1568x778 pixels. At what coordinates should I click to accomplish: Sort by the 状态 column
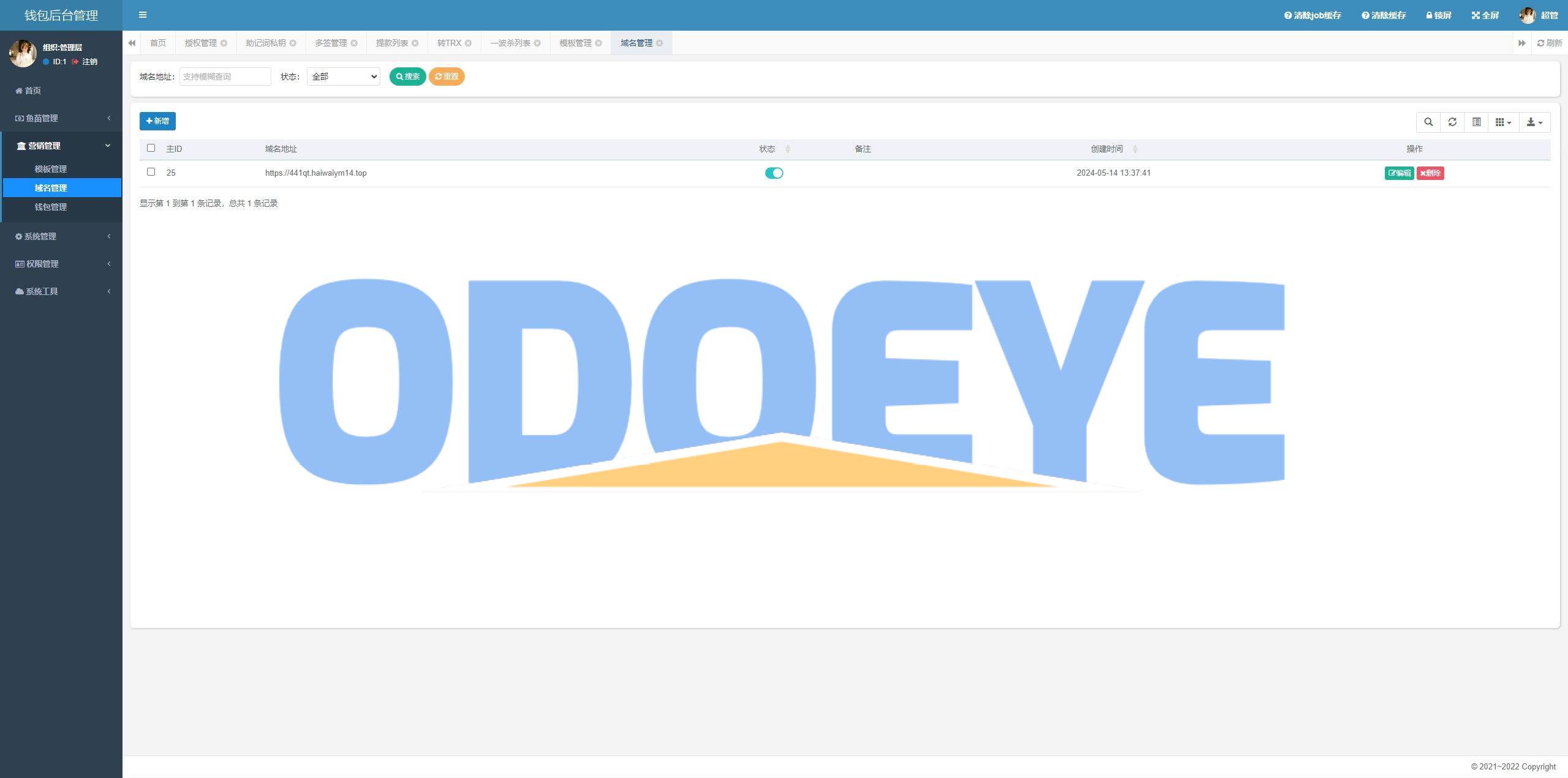[774, 149]
